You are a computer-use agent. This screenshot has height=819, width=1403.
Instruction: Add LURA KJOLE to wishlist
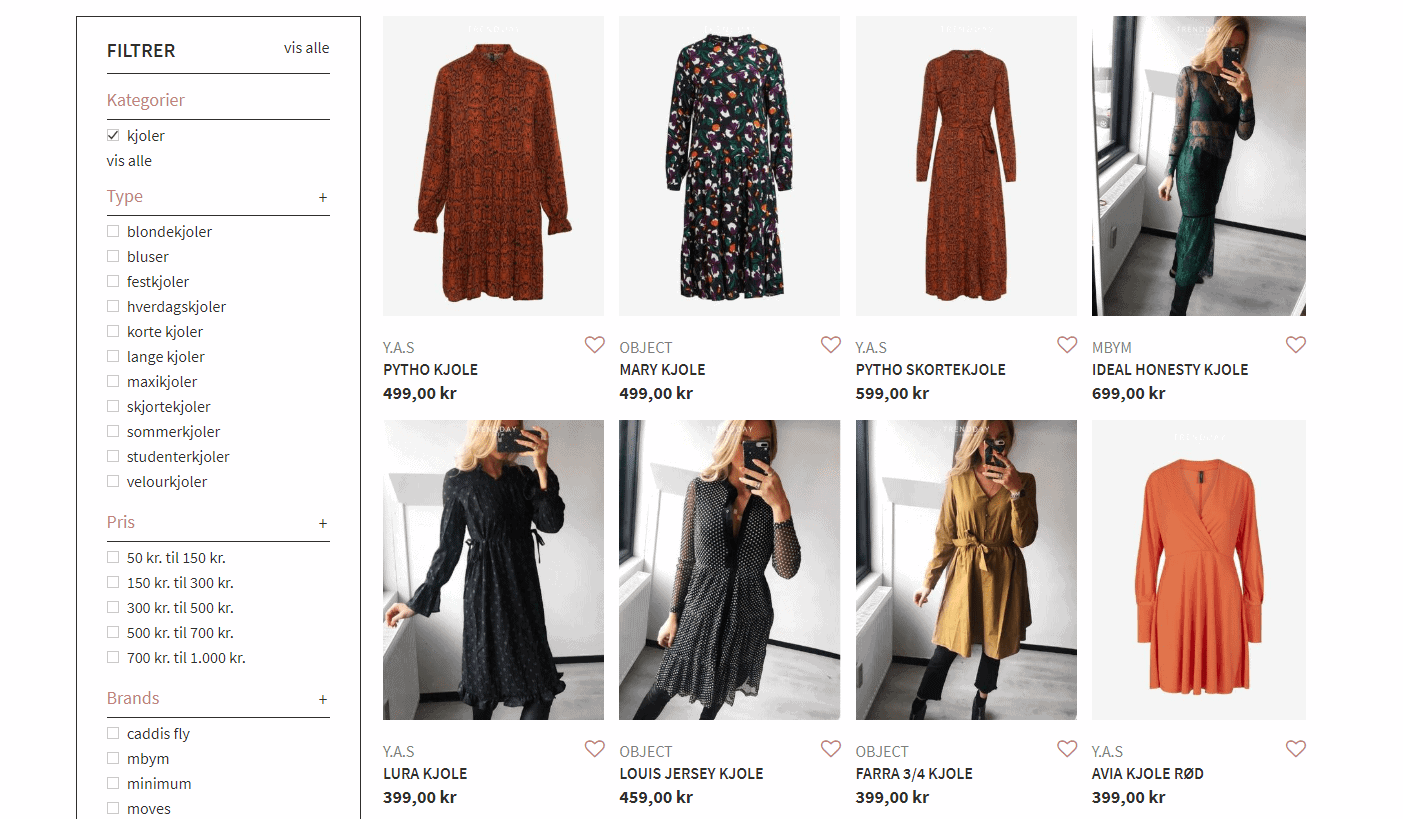[x=595, y=748]
